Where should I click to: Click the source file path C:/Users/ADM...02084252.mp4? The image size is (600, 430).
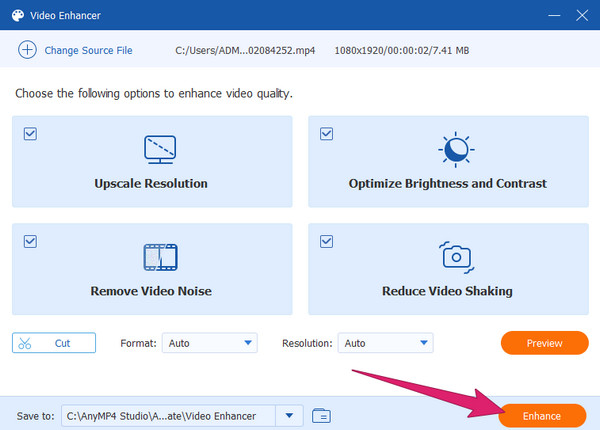(245, 50)
